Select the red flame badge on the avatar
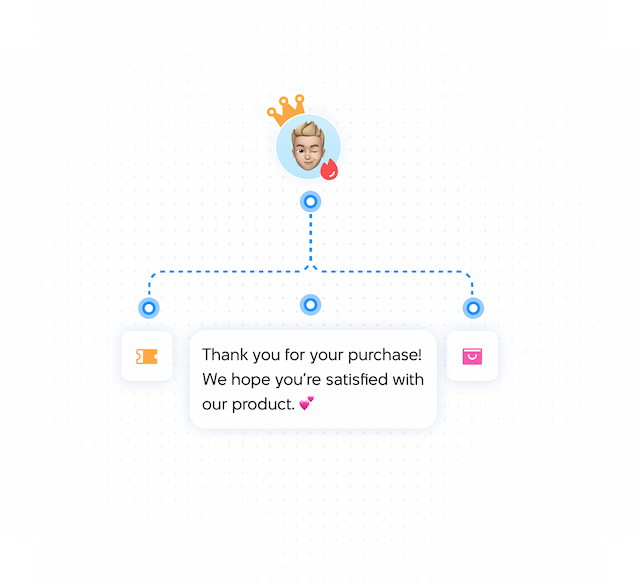The width and height of the screenshot is (640, 584). (329, 169)
